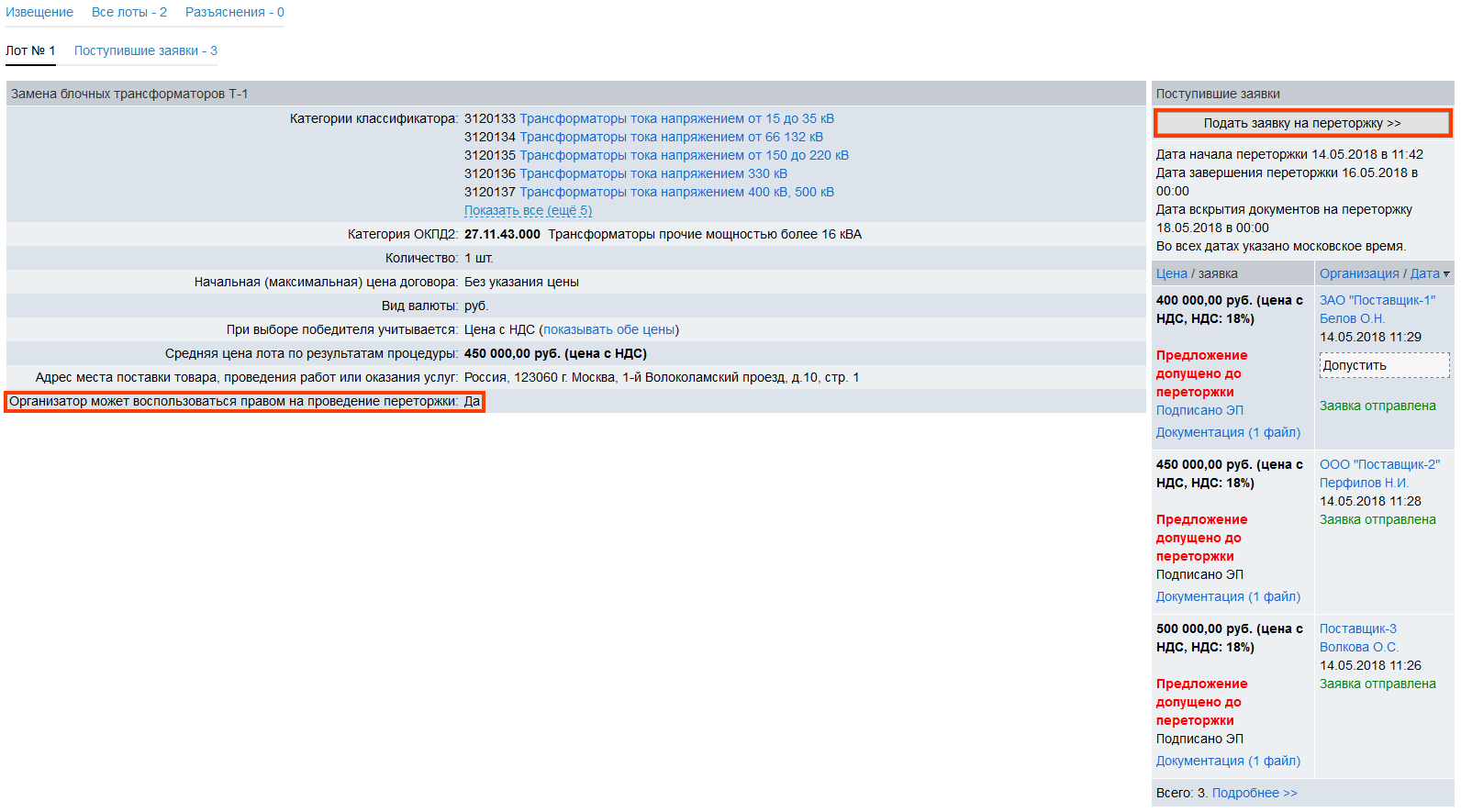Screen dimensions: 1461x812
Task: Click показывать обе цены link
Action: tap(608, 329)
